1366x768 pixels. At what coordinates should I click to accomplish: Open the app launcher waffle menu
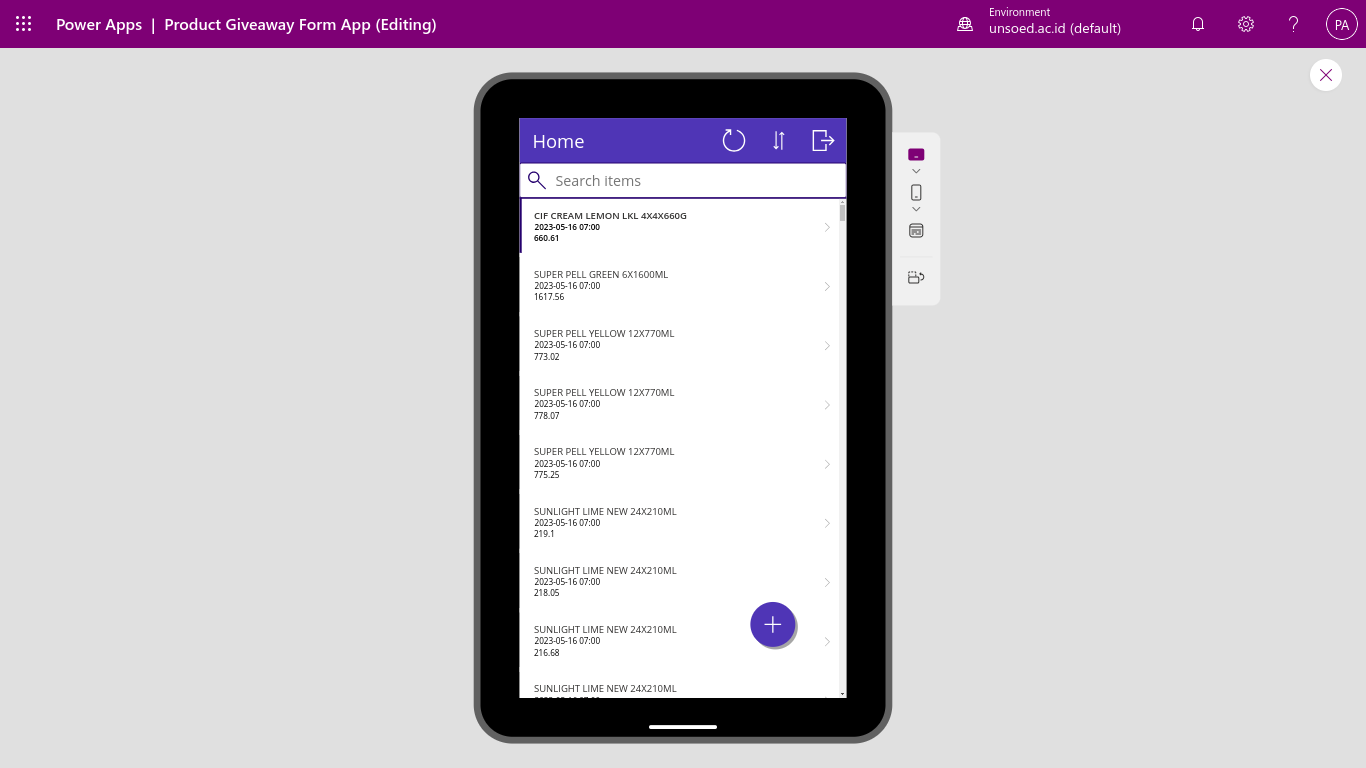coord(24,24)
